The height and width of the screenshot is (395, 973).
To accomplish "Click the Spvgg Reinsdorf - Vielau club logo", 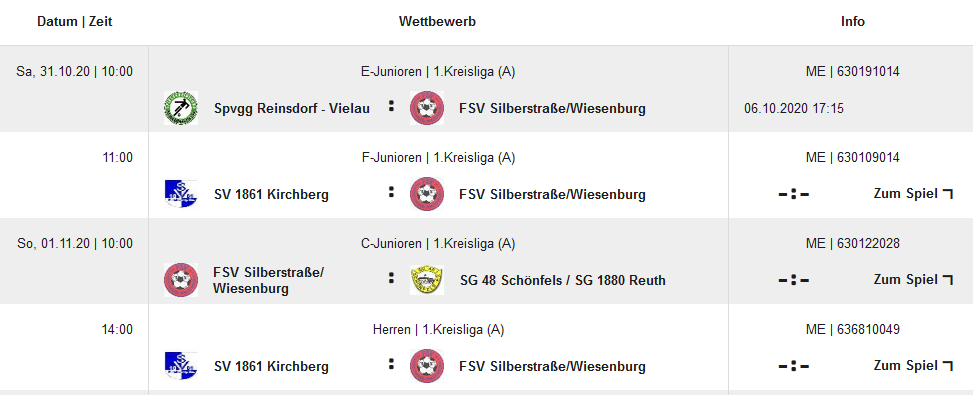I will (x=181, y=108).
